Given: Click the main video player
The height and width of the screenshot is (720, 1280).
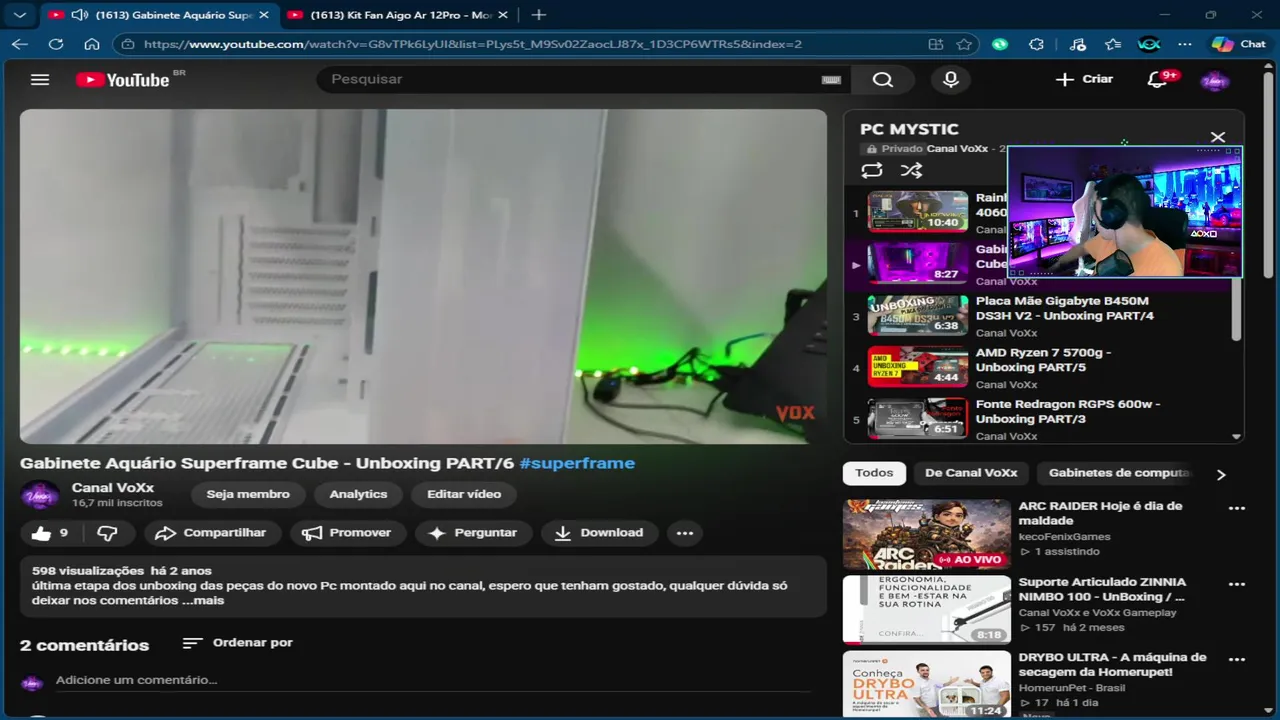Looking at the screenshot, I should tap(423, 276).
